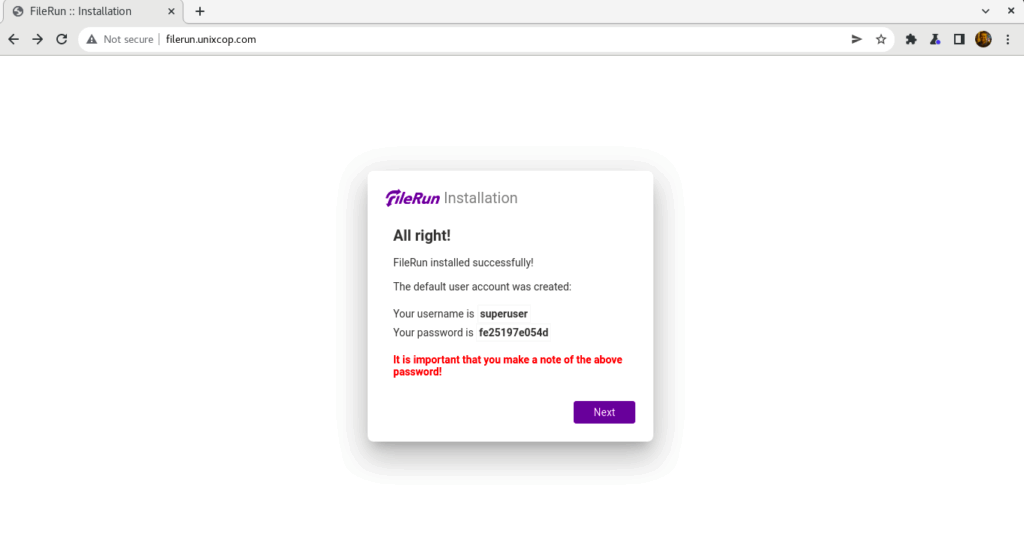Reload the FileRun installation page
Screen dimensions: 1024x556
coord(61,39)
